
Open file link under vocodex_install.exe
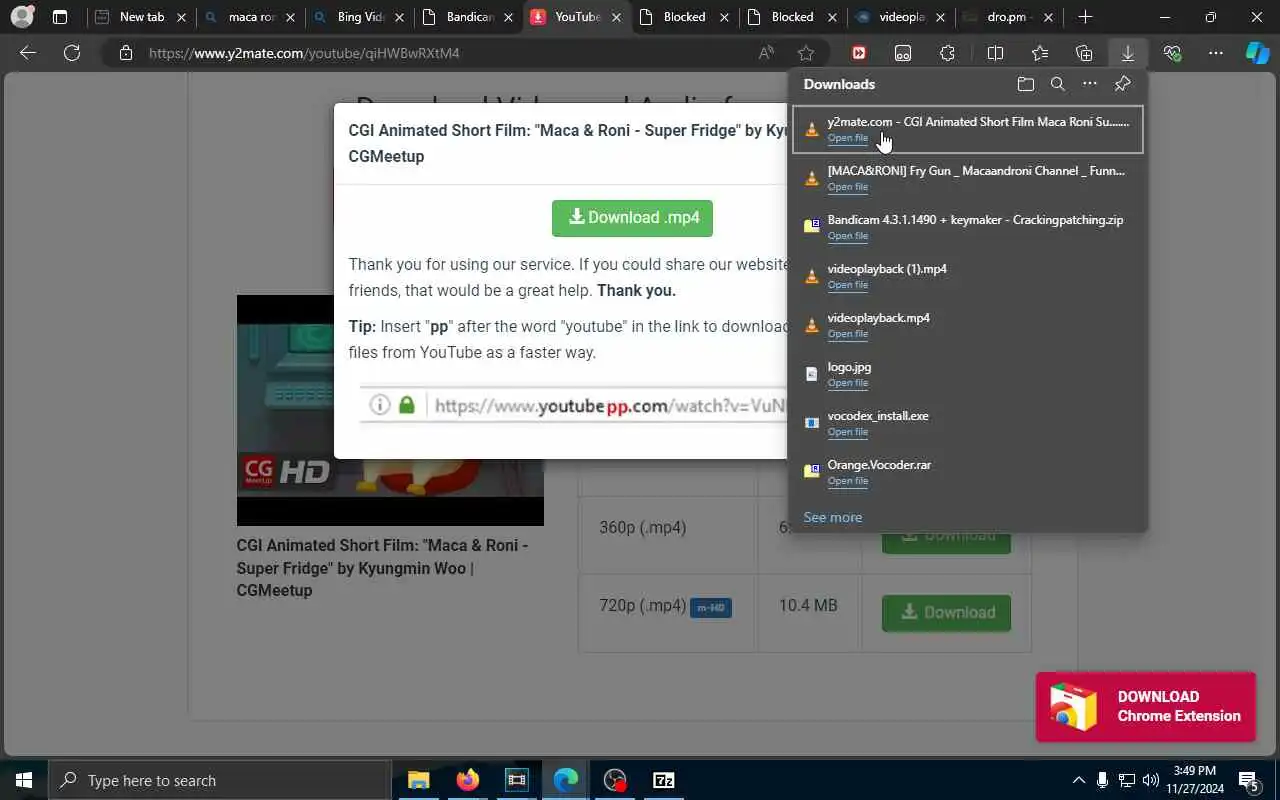point(848,432)
